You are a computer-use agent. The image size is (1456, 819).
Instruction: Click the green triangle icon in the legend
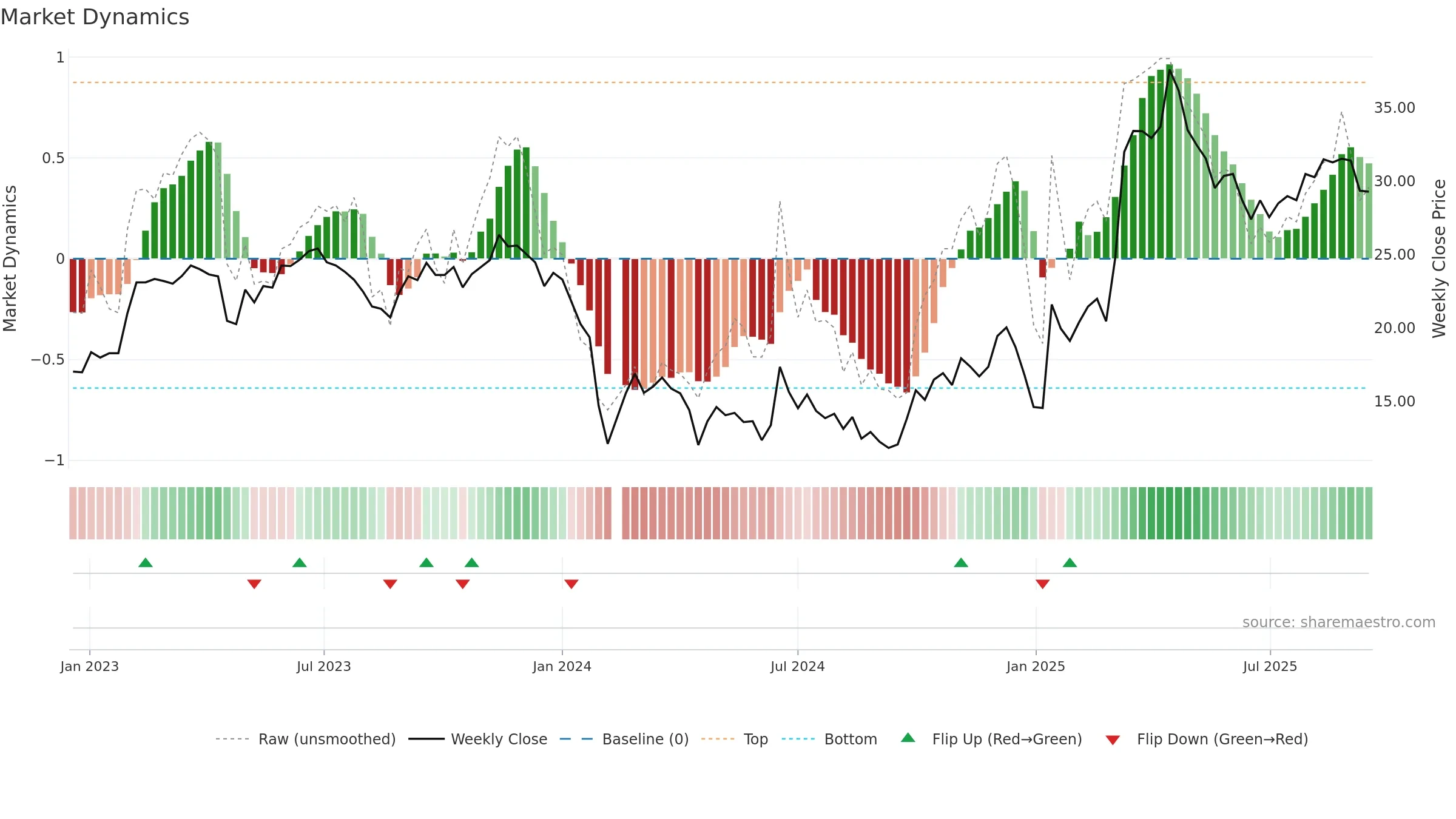click(x=908, y=738)
